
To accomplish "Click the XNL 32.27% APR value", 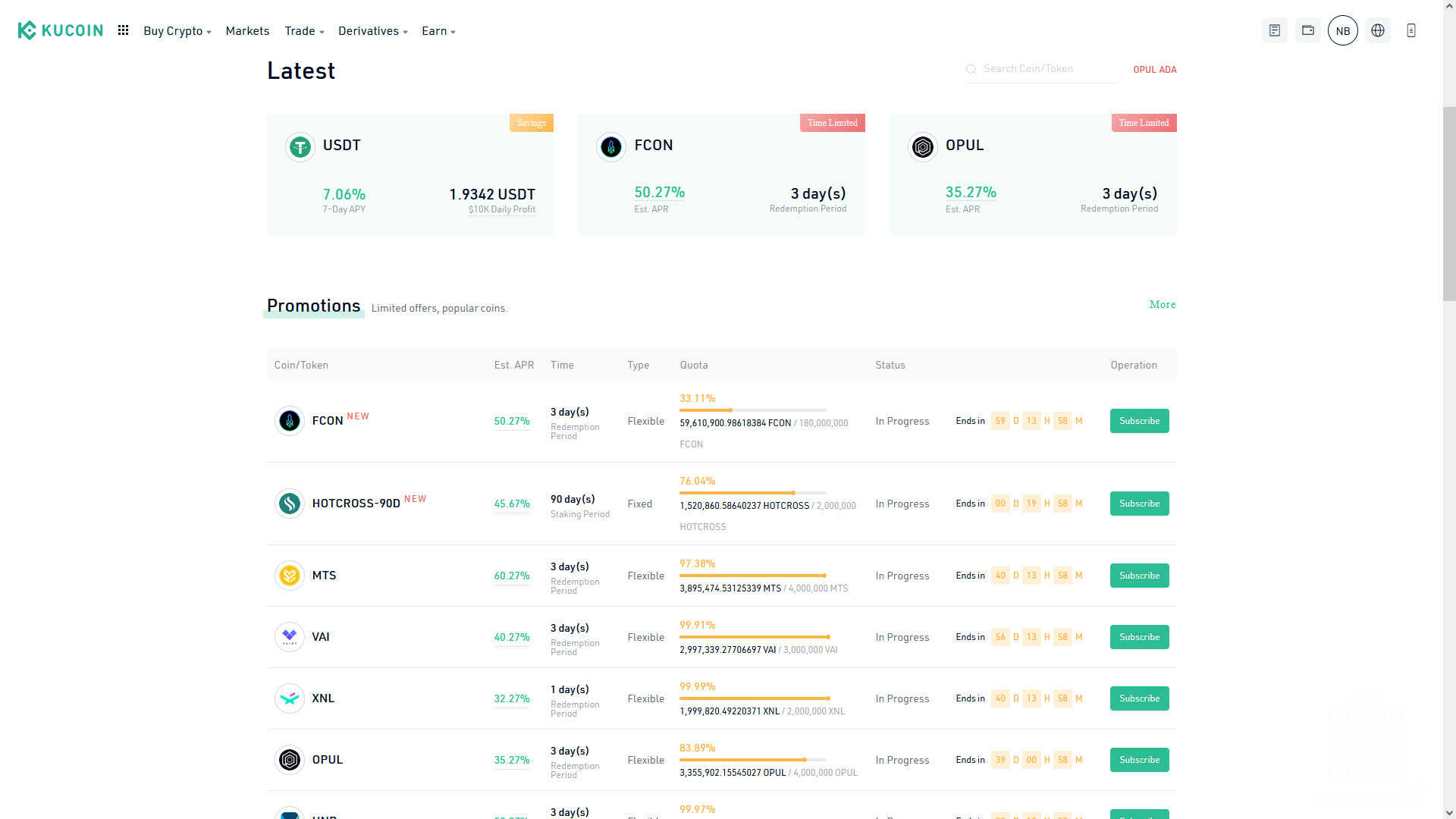I will (x=512, y=698).
